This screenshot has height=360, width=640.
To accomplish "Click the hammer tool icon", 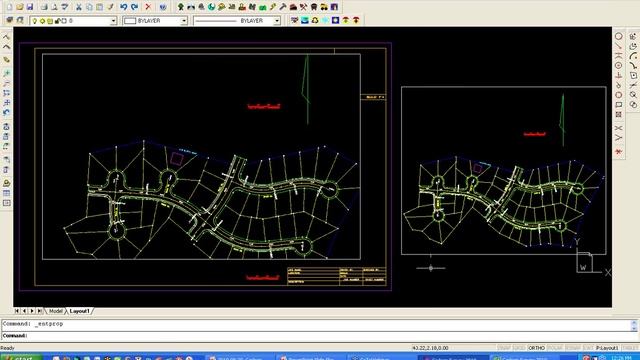I will (282, 7).
